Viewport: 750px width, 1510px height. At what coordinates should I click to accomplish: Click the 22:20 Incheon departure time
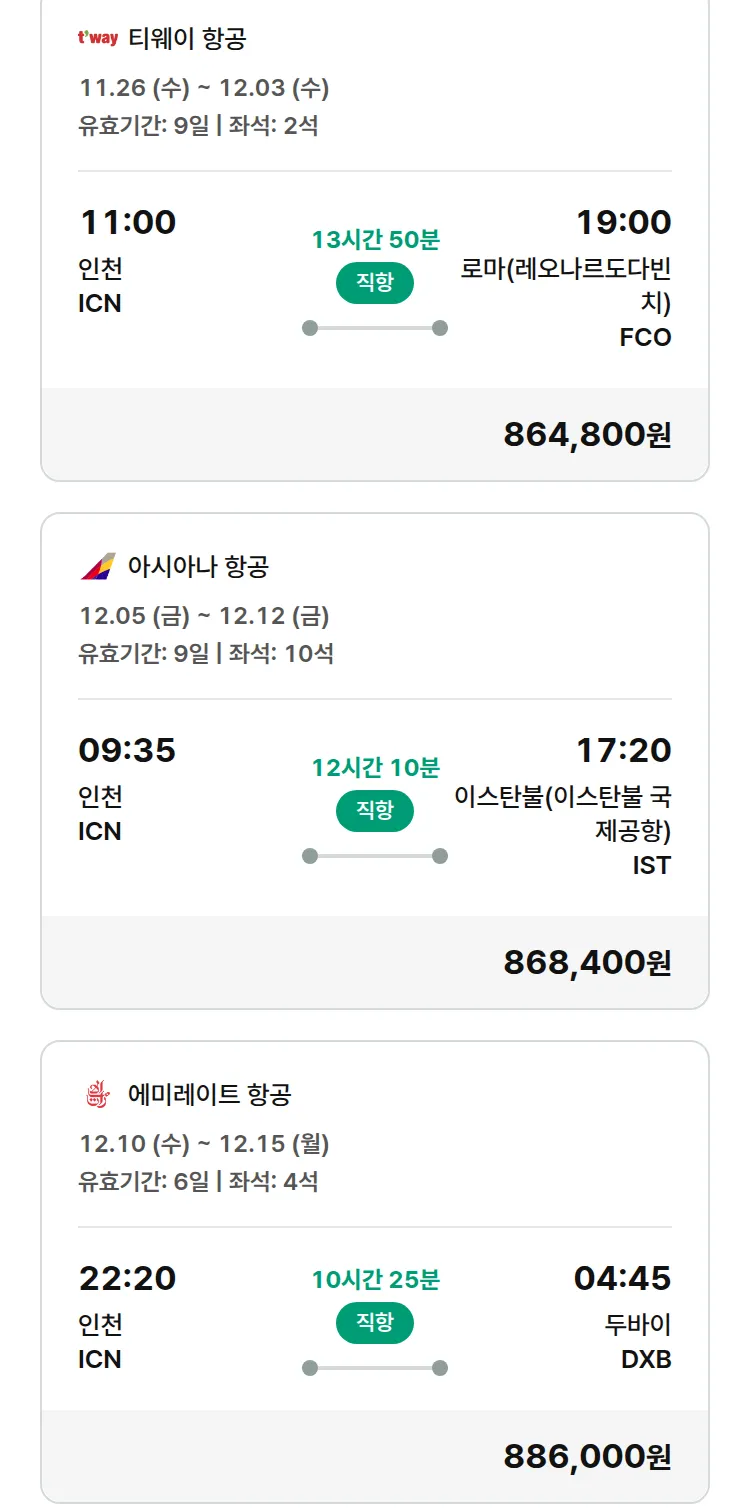point(127,1278)
